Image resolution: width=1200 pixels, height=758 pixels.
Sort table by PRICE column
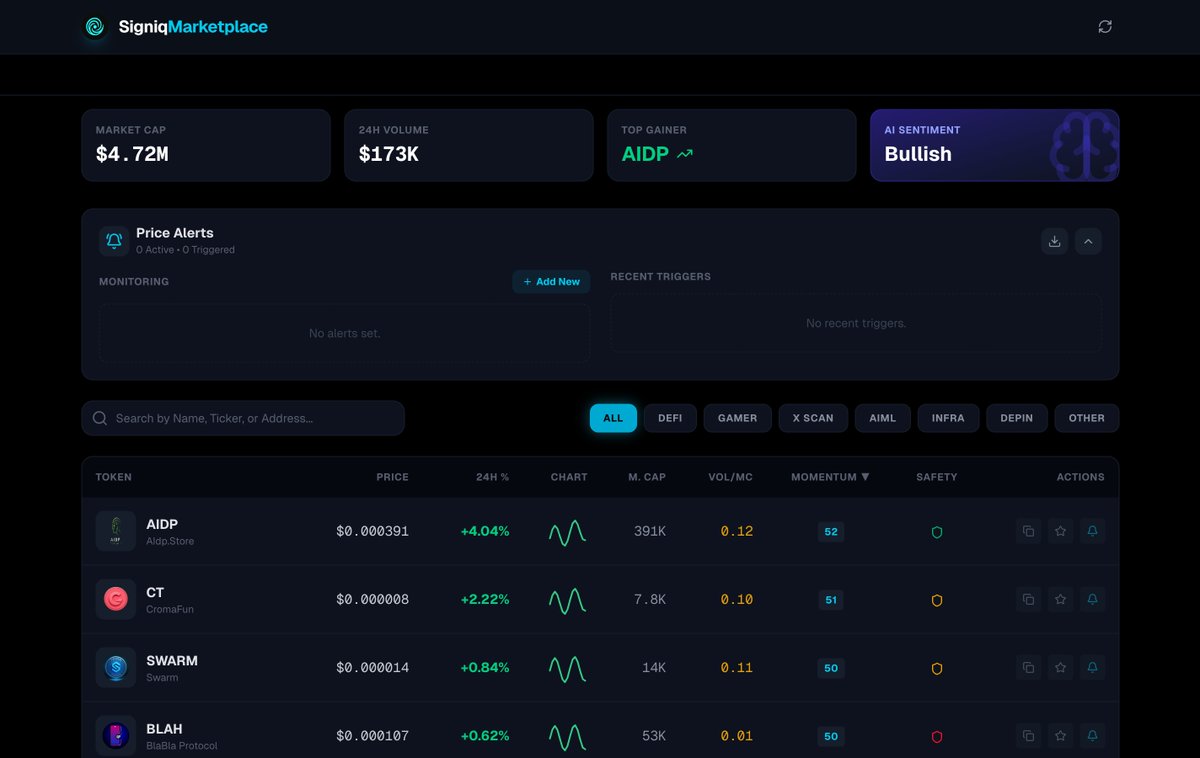coord(392,477)
